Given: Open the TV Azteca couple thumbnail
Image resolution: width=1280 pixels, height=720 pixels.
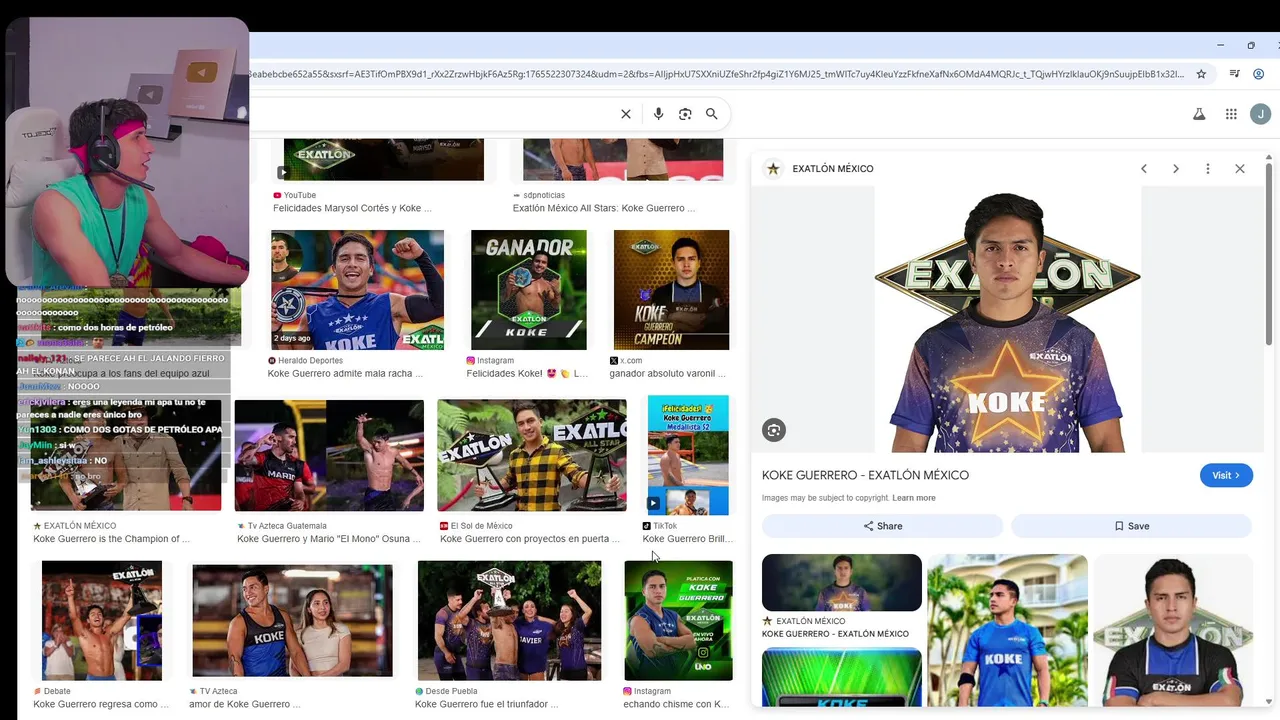Looking at the screenshot, I should point(292,620).
